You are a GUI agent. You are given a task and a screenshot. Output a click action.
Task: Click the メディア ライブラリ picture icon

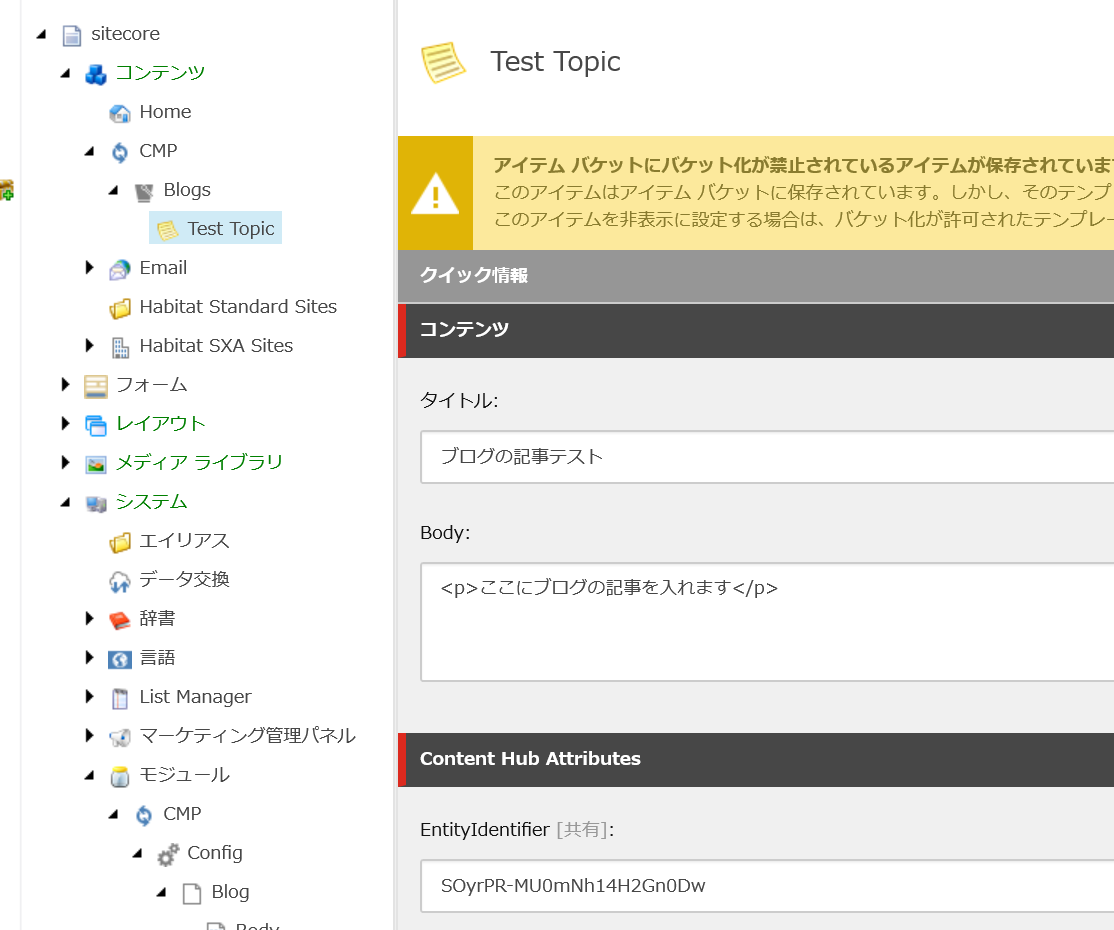(x=95, y=465)
